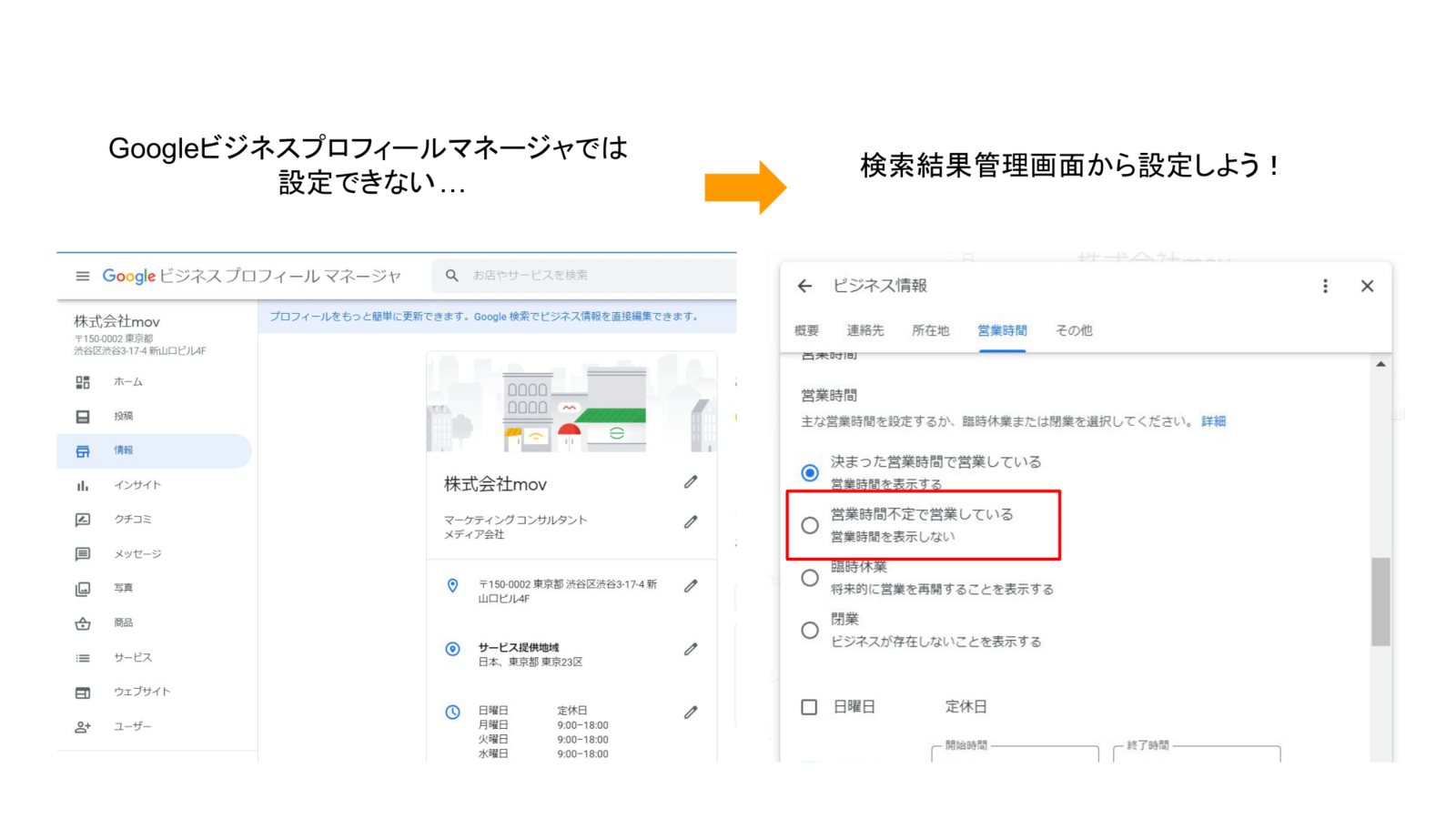The height and width of the screenshot is (819, 1456).
Task: Click the ウェブサイト web icon
Action: click(83, 693)
